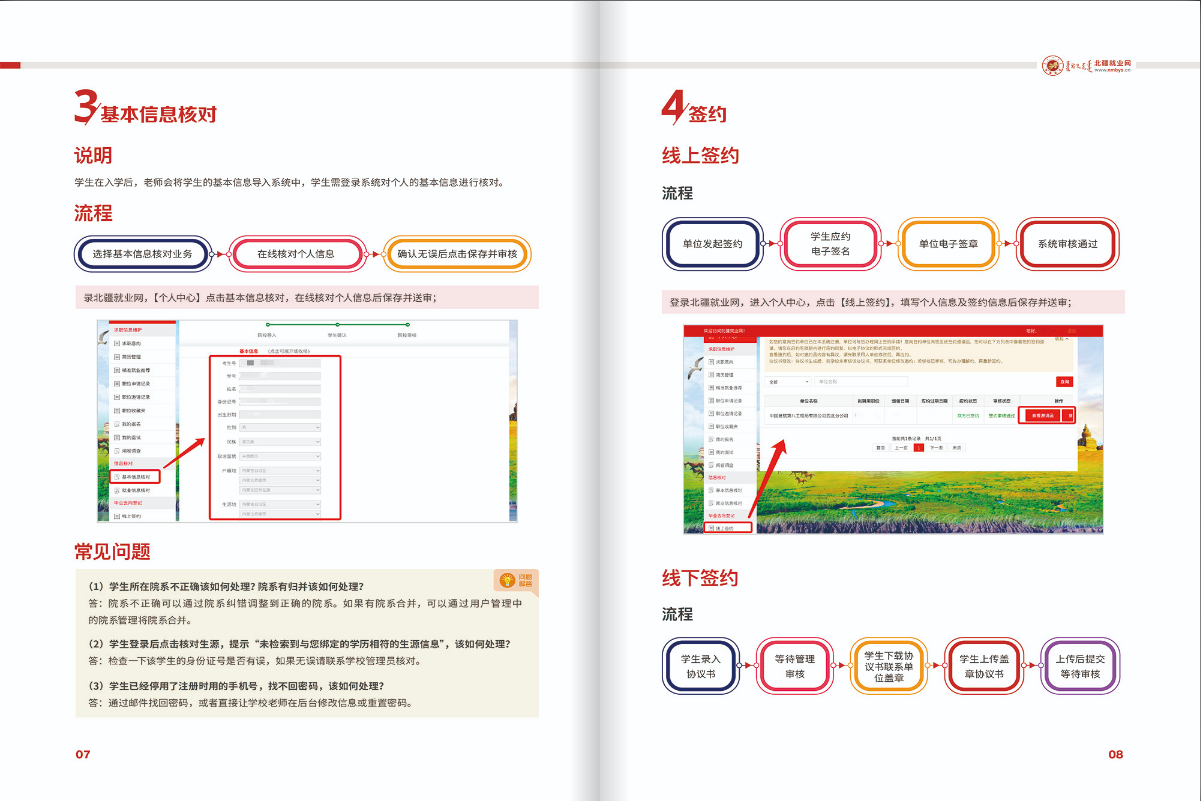Screen dimensions: 1201x801
Task: Click the 单位电子签章 orange flow step
Action: pyautogui.click(x=948, y=243)
